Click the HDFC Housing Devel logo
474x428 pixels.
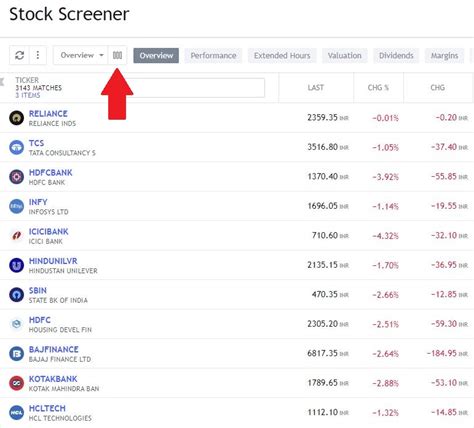point(16,324)
